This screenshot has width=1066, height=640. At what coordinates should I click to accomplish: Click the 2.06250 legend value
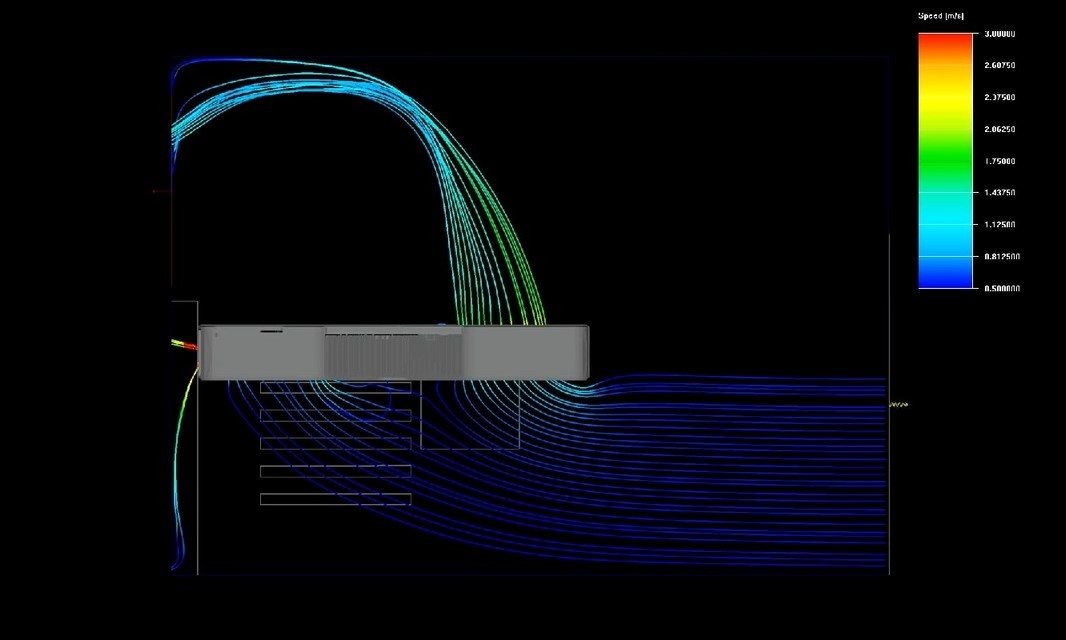(x=999, y=129)
